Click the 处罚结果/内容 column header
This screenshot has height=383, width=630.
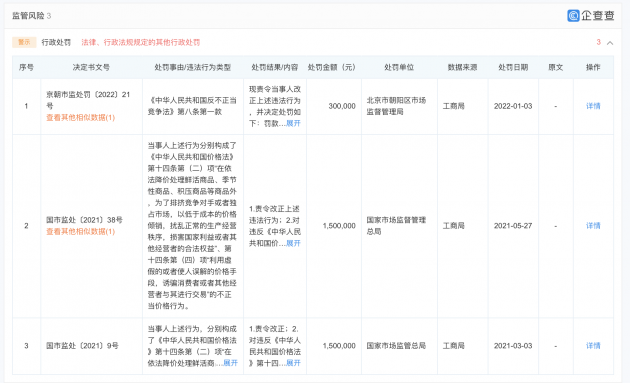coord(275,68)
